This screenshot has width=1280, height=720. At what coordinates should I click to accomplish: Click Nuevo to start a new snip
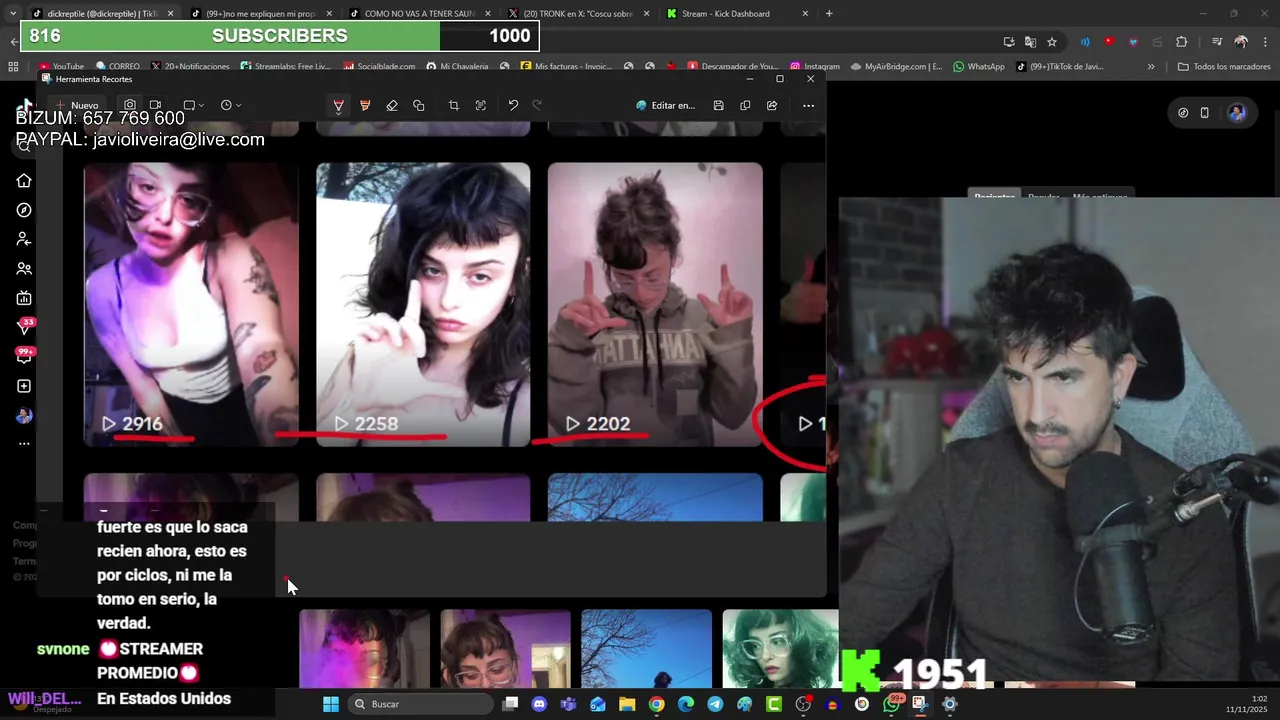tap(77, 105)
